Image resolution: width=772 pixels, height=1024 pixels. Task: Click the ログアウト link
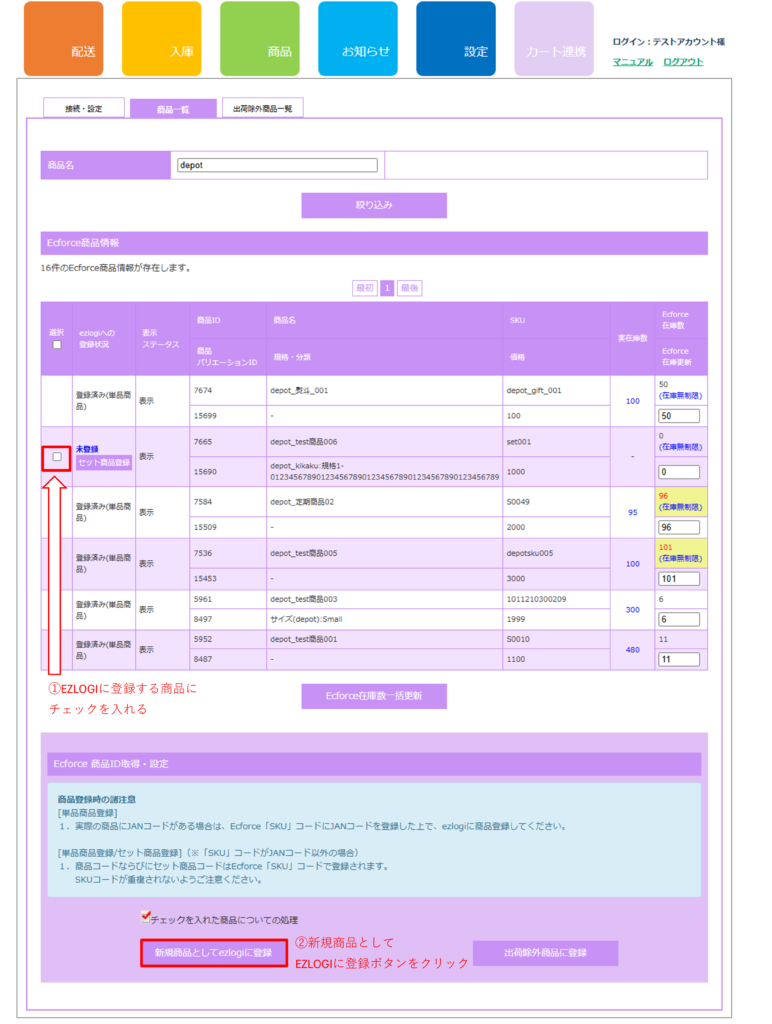(x=683, y=62)
